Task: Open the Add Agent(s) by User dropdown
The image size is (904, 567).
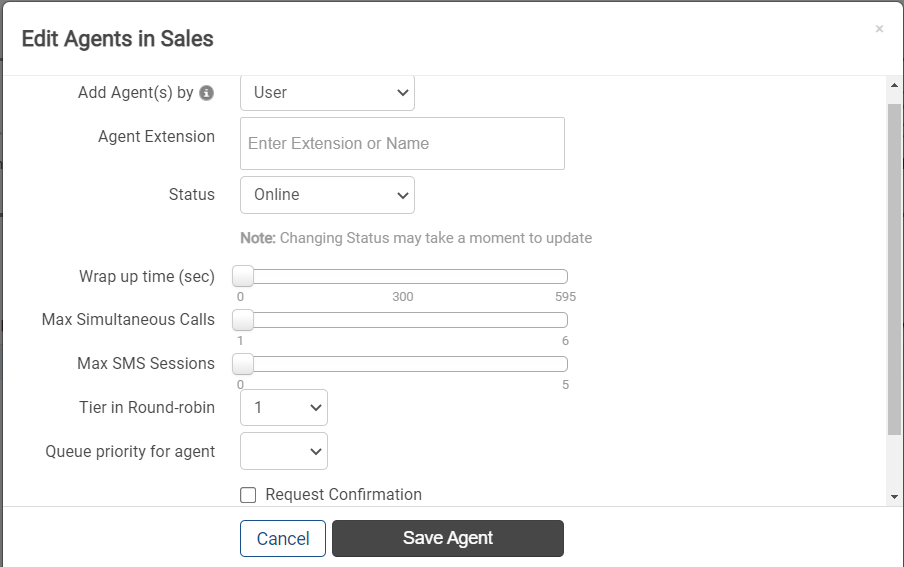Action: coord(327,92)
